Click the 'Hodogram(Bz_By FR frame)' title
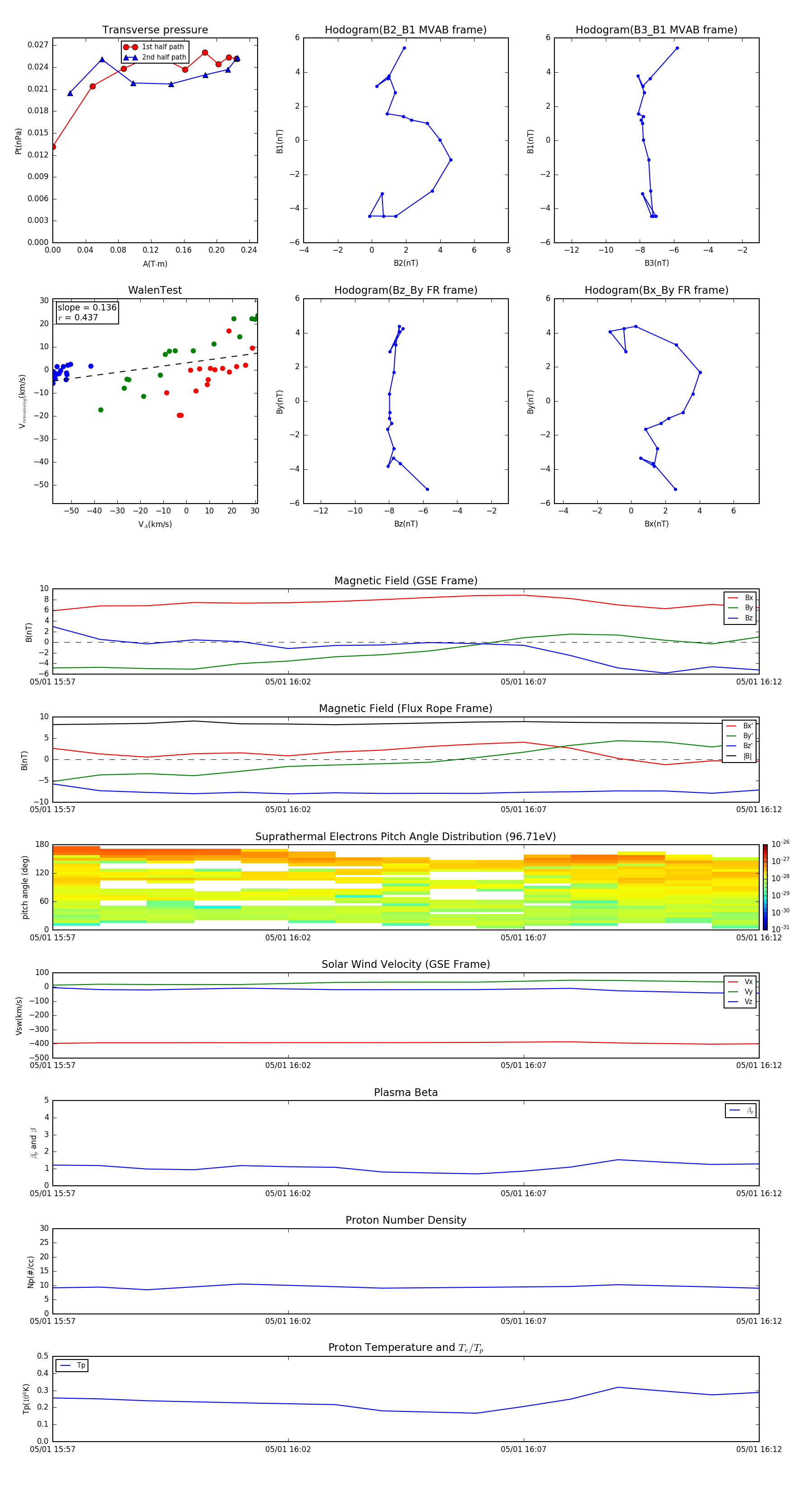 (x=406, y=290)
